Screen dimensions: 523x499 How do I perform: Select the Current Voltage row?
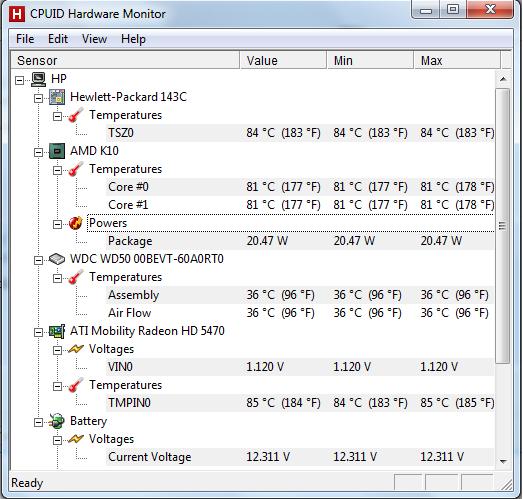(300, 457)
